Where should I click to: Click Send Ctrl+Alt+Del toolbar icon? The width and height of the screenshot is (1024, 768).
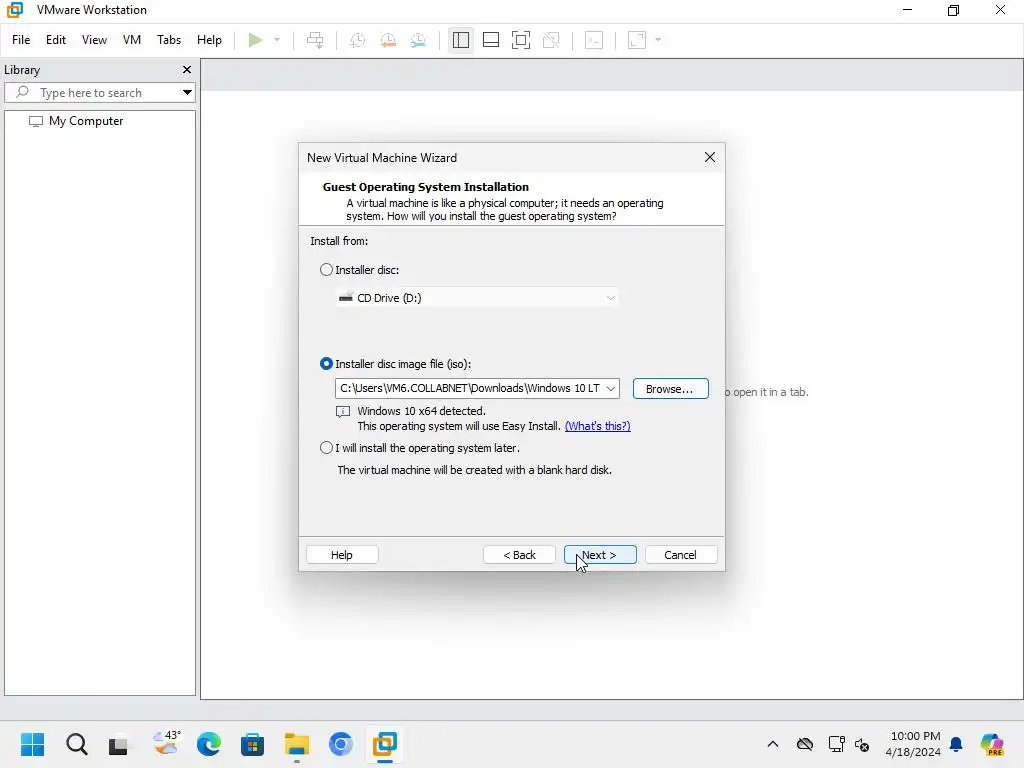[x=315, y=40]
